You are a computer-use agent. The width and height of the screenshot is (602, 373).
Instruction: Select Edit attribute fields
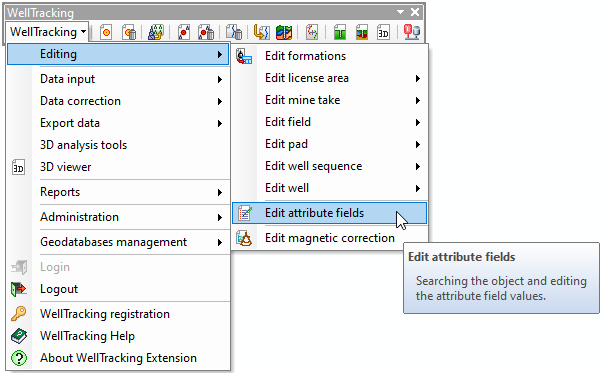point(329,213)
